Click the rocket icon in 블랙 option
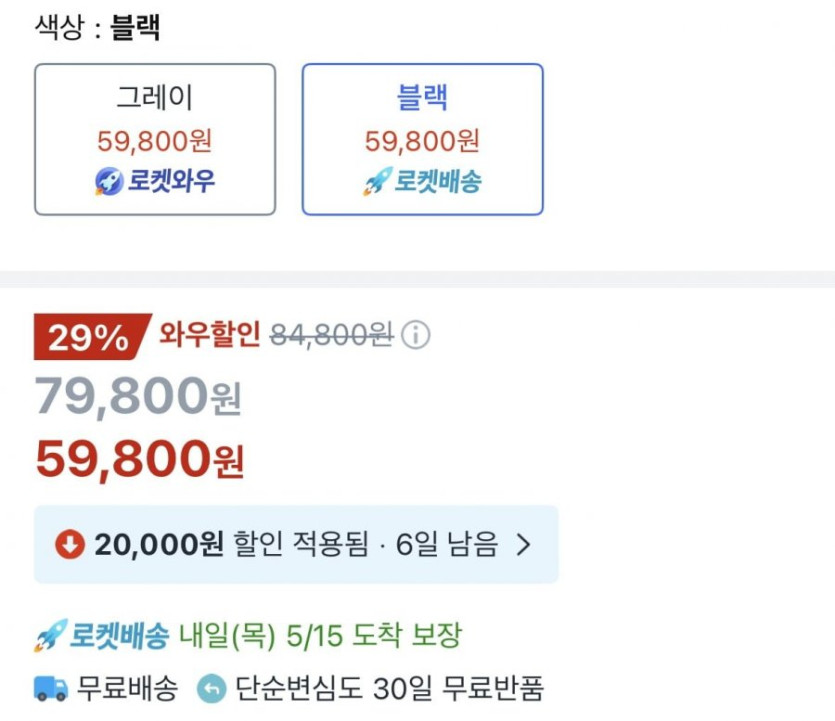The width and height of the screenshot is (835, 721). (376, 183)
